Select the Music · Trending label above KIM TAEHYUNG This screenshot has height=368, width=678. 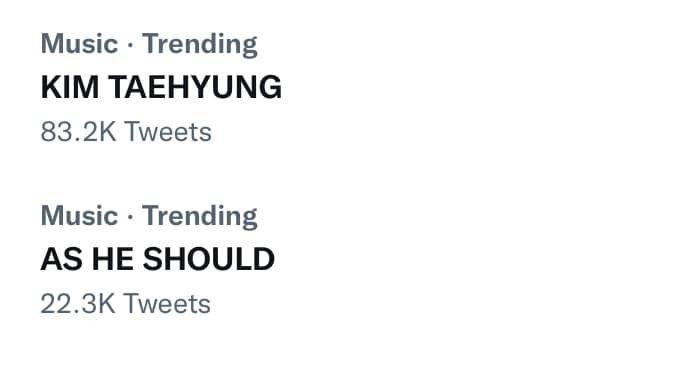point(149,45)
